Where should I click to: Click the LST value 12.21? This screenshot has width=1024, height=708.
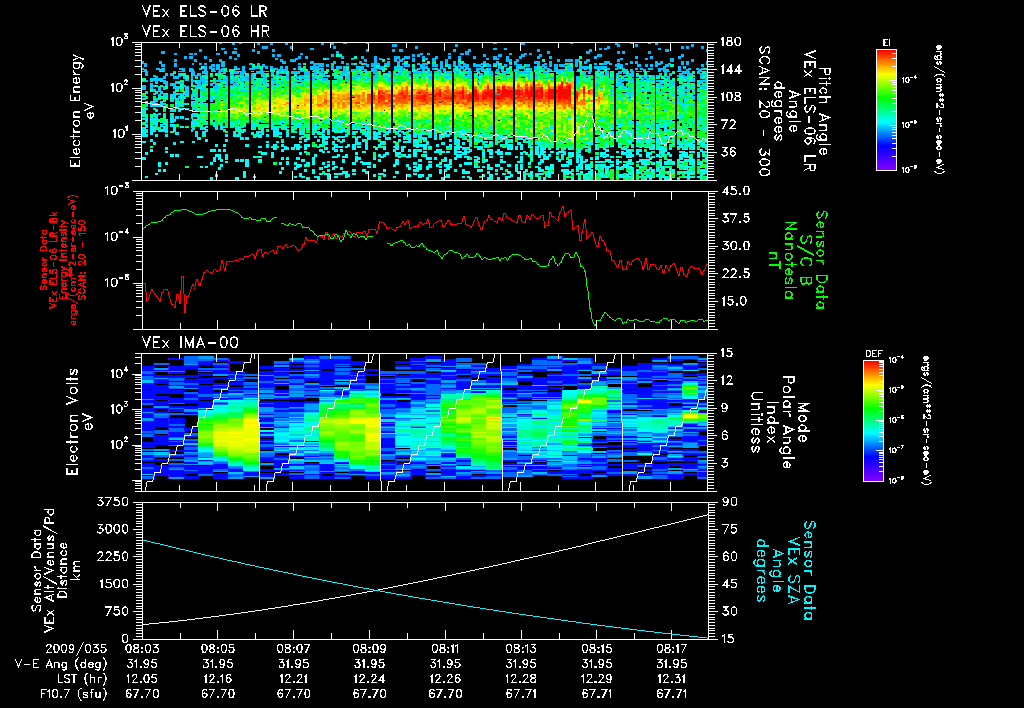[293, 679]
